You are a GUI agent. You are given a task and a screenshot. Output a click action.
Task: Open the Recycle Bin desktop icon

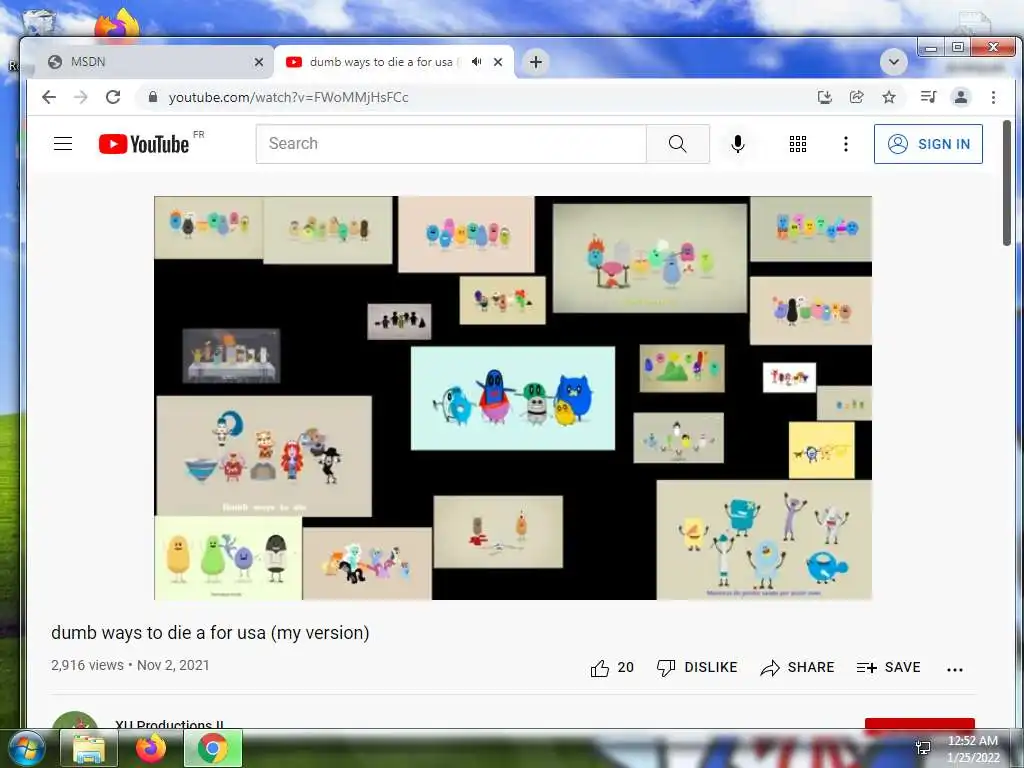pyautogui.click(x=39, y=22)
